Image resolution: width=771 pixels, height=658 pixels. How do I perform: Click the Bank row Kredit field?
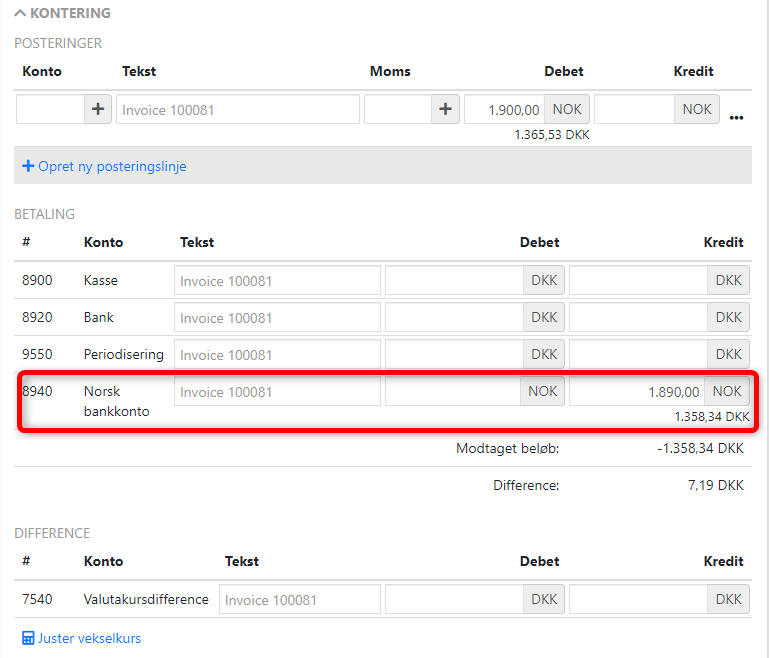click(x=638, y=318)
